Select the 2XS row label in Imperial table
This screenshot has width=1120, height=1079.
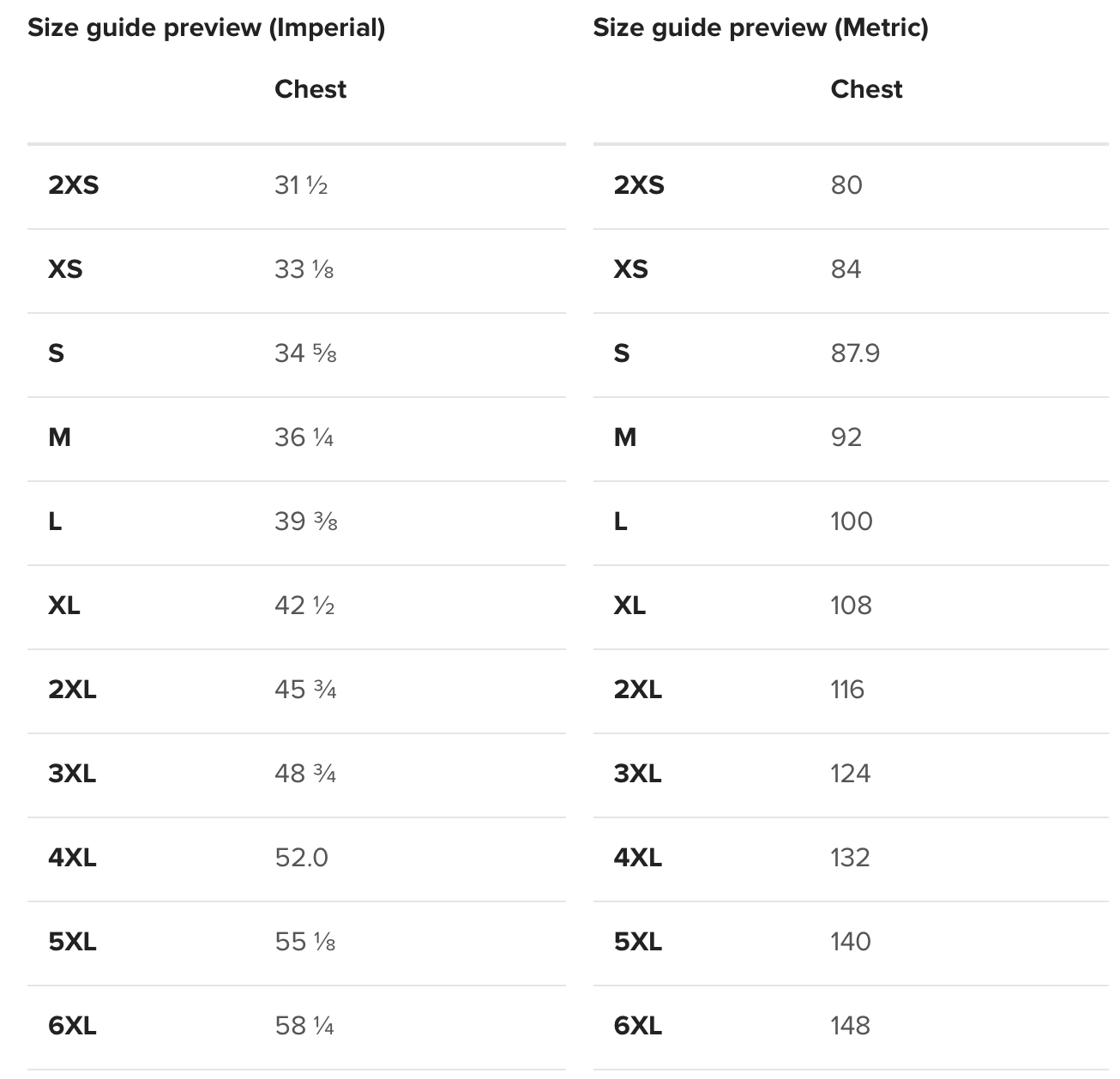(x=73, y=185)
